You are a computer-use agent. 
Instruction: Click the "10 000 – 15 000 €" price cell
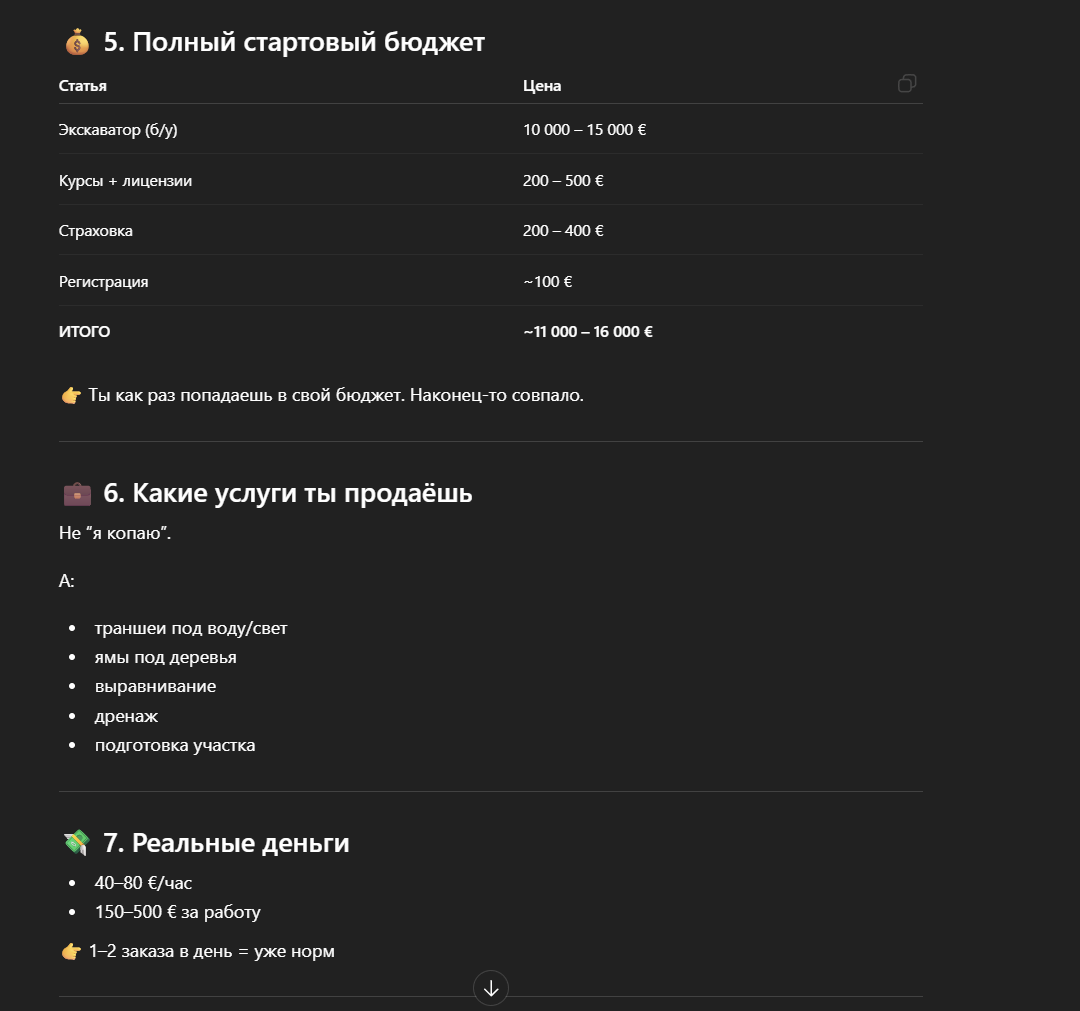pos(584,129)
